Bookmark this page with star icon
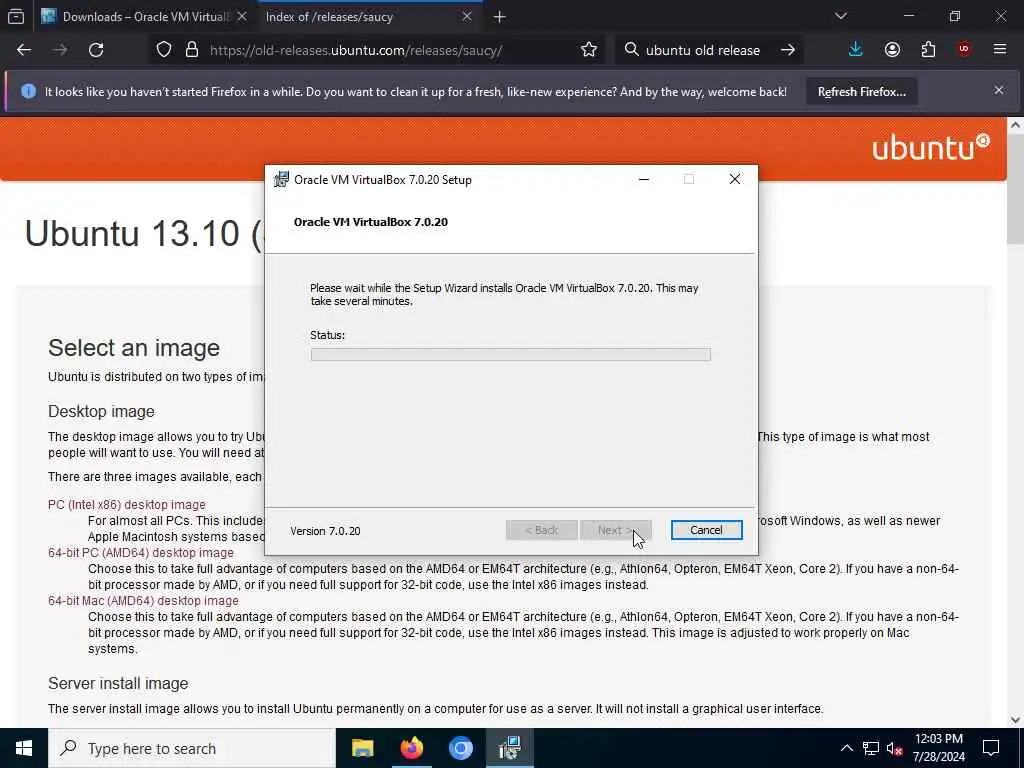 (588, 50)
